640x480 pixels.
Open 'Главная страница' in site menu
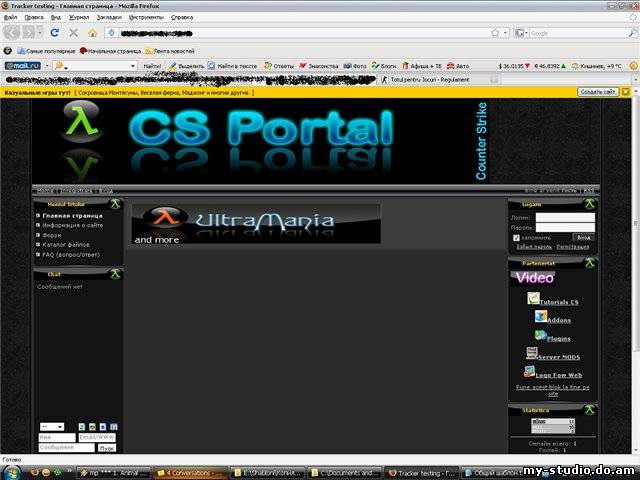(73, 216)
